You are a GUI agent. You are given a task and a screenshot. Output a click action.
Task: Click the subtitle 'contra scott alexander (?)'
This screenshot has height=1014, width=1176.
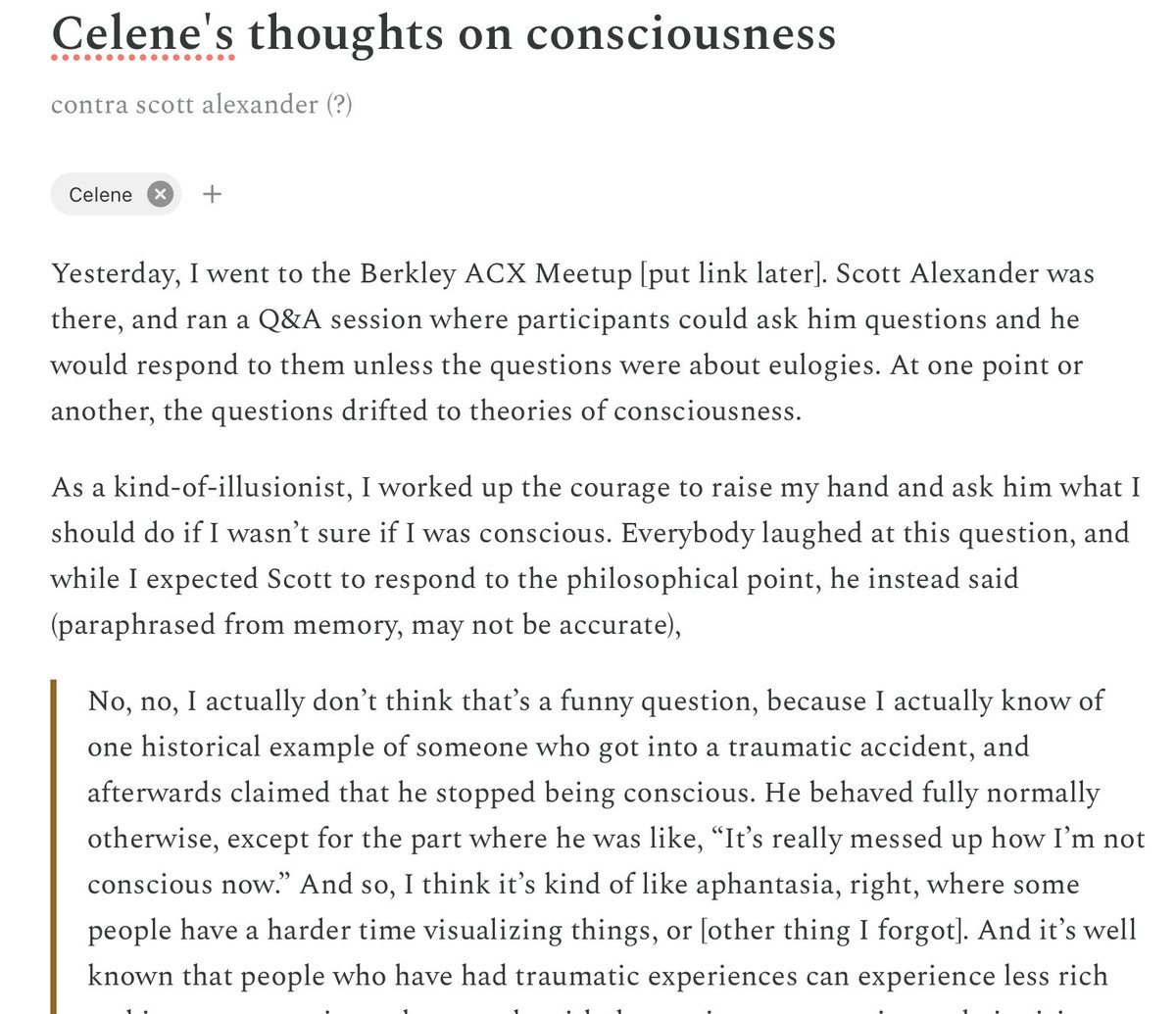201,104
